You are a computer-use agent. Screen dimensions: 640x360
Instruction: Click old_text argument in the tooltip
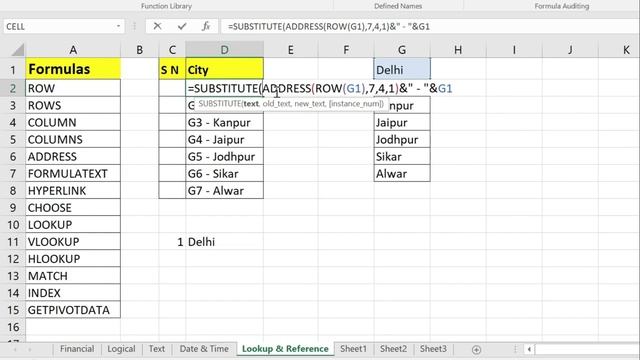(277, 104)
